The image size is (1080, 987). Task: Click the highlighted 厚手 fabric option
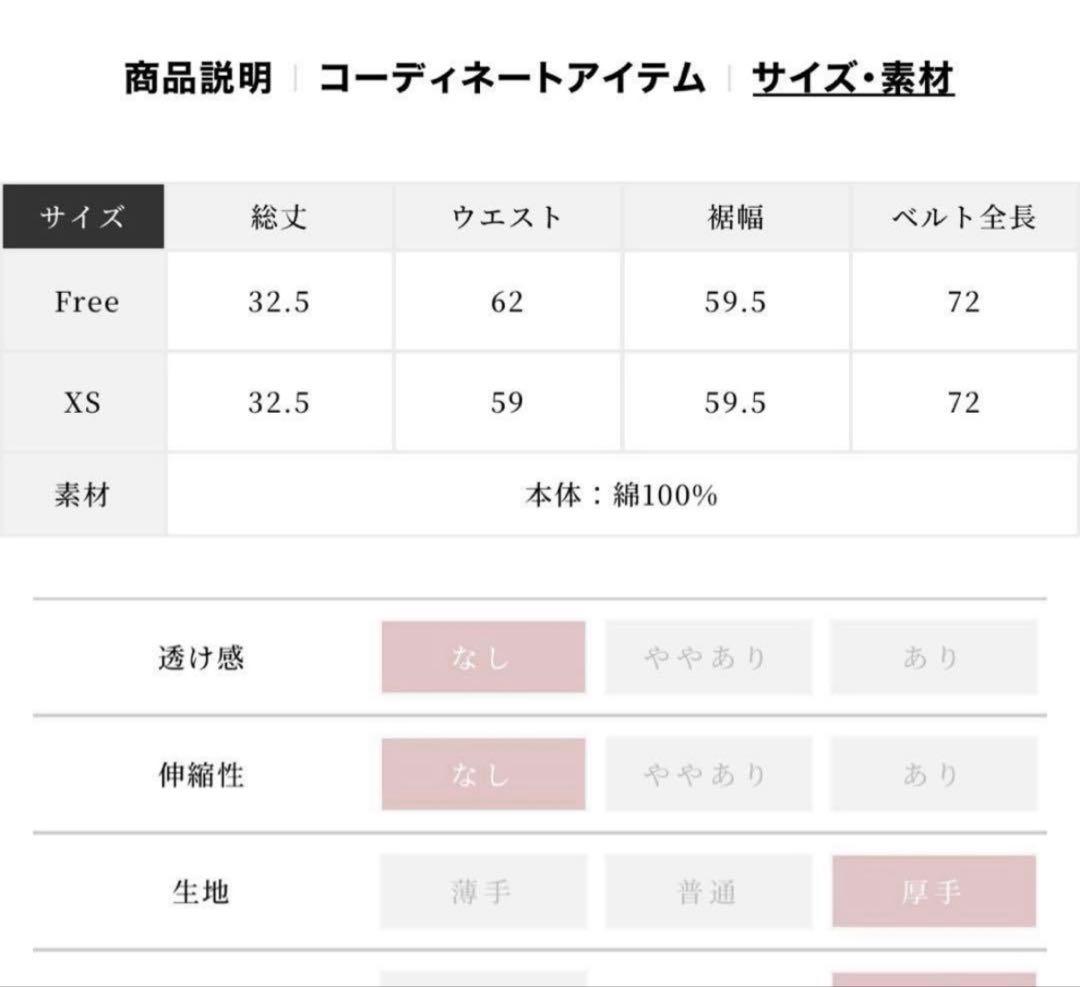(x=933, y=891)
